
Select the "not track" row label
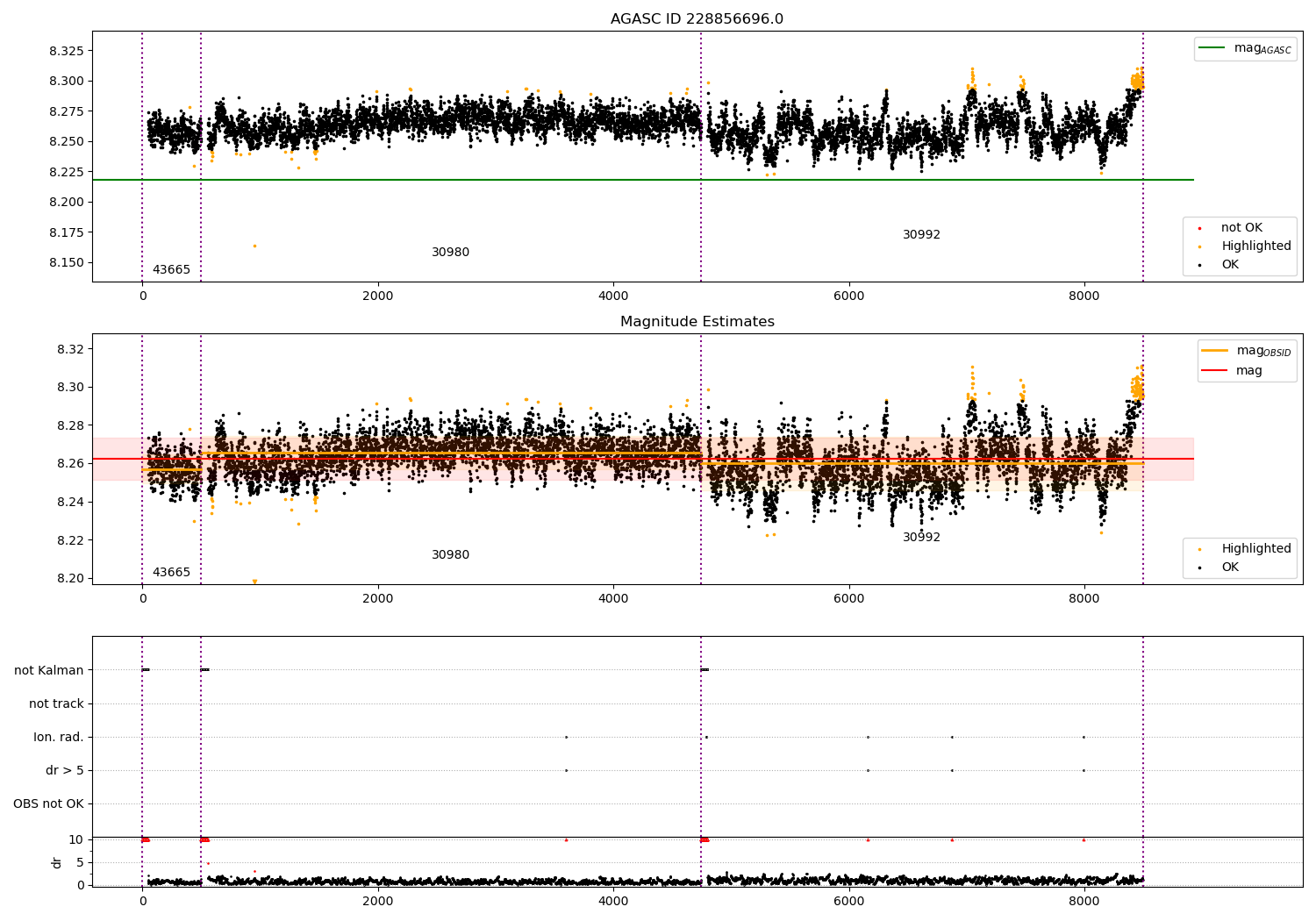click(x=56, y=704)
